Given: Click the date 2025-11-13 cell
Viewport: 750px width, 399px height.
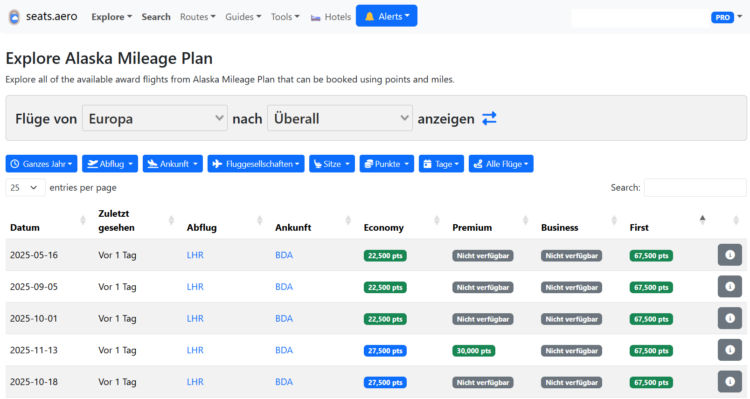Looking at the screenshot, I should 33,350.
